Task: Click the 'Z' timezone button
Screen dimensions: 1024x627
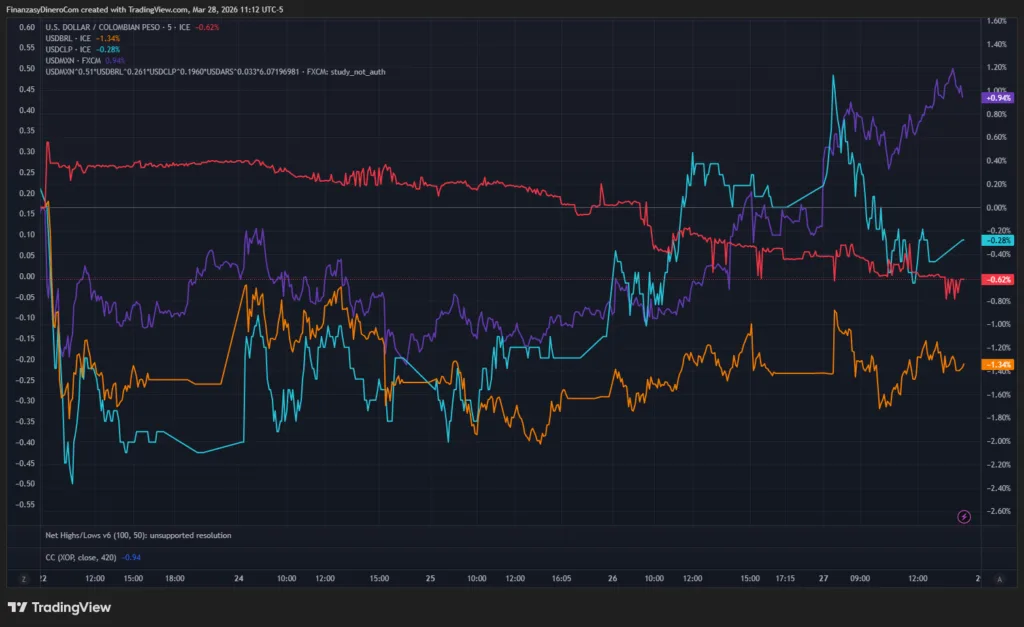Action: pos(22,579)
